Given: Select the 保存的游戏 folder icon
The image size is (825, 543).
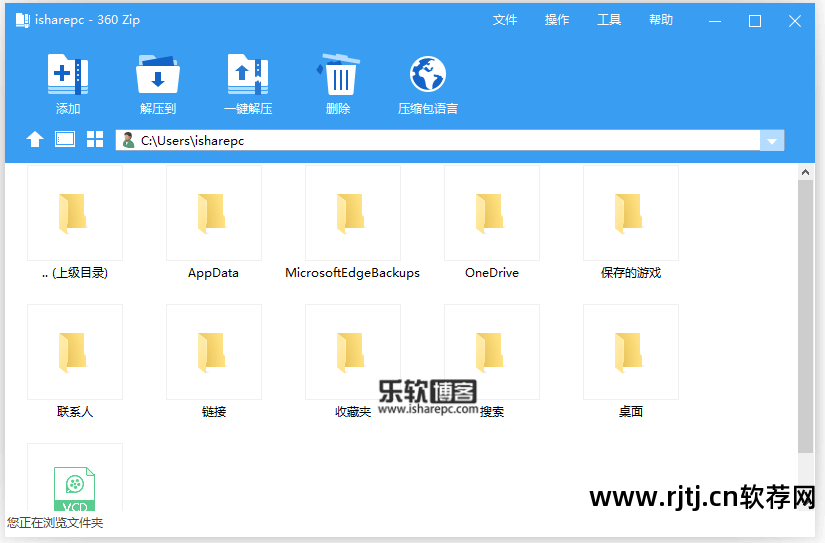Looking at the screenshot, I should pyautogui.click(x=628, y=213).
